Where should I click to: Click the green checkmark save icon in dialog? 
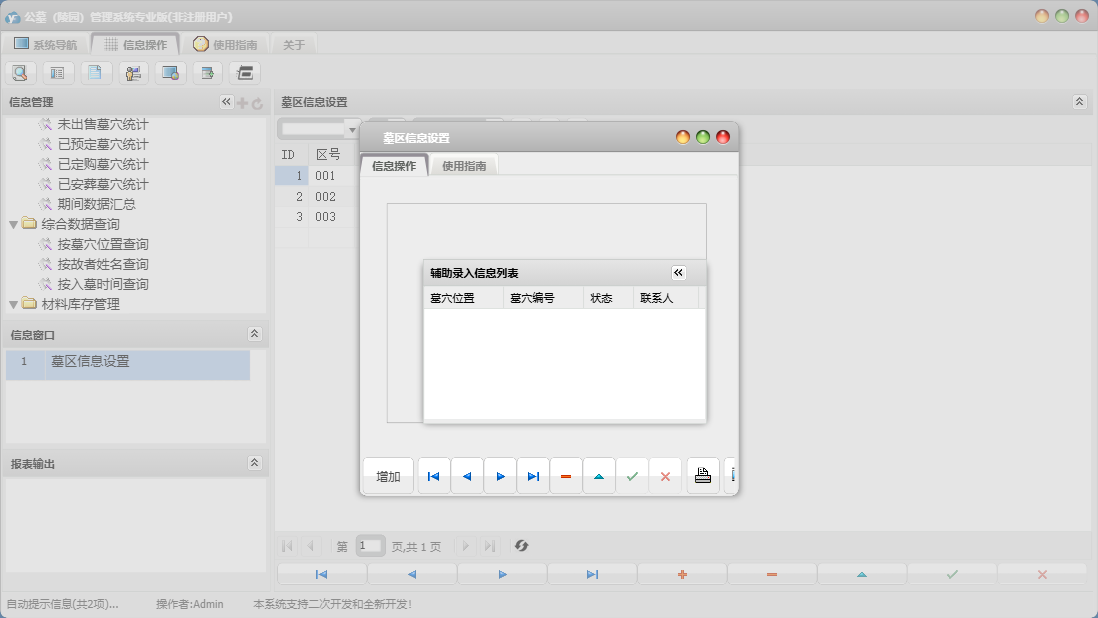point(632,477)
